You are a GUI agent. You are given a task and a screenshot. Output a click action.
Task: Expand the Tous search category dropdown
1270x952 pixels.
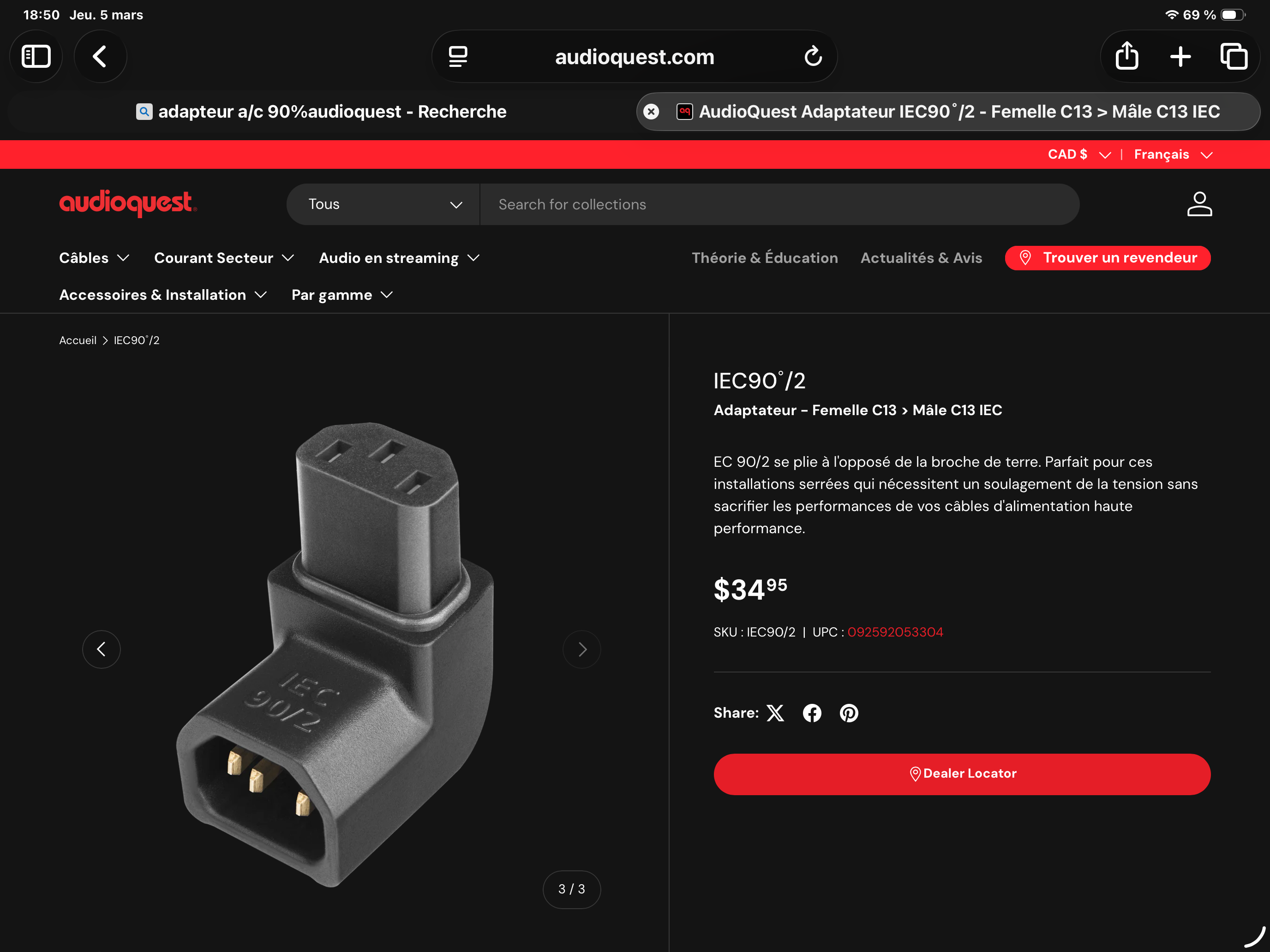(383, 204)
